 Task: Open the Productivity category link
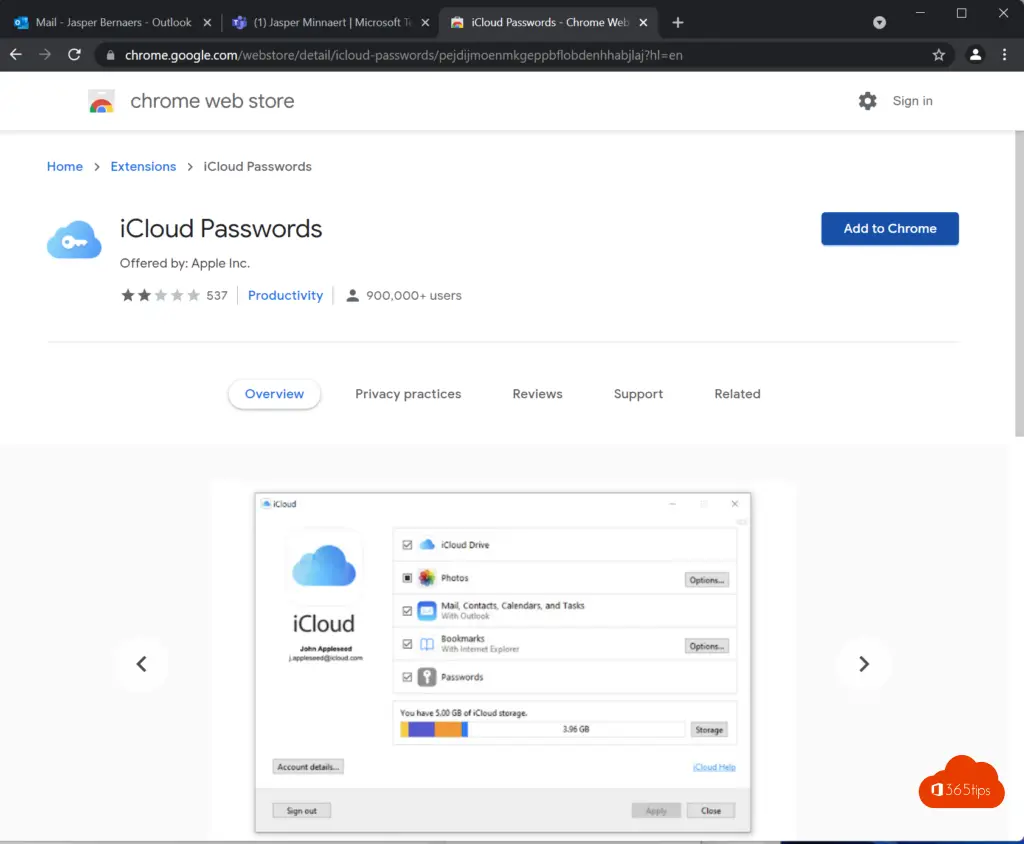coord(285,295)
